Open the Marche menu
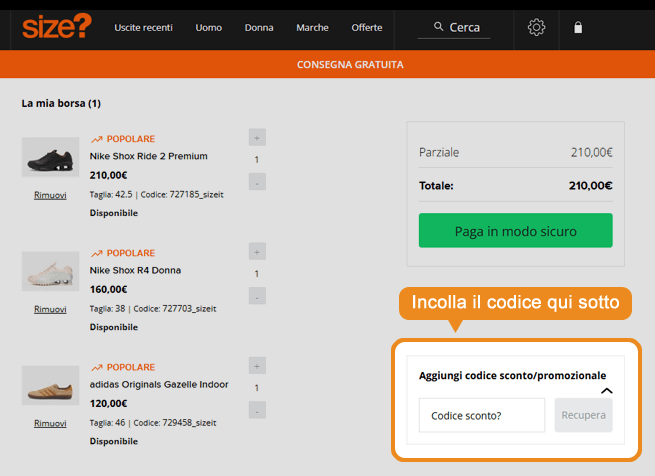655x476 pixels. pos(312,28)
